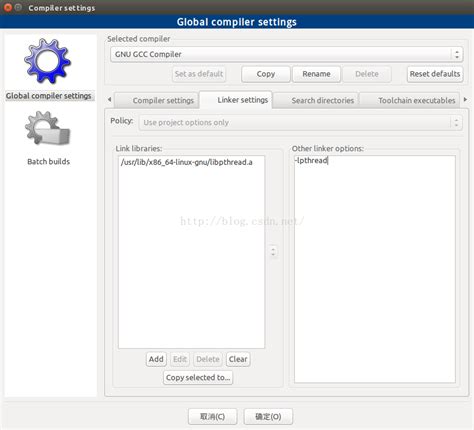Click Reset defaults button
Image resolution: width=474 pixels, height=430 pixels.
[435, 74]
